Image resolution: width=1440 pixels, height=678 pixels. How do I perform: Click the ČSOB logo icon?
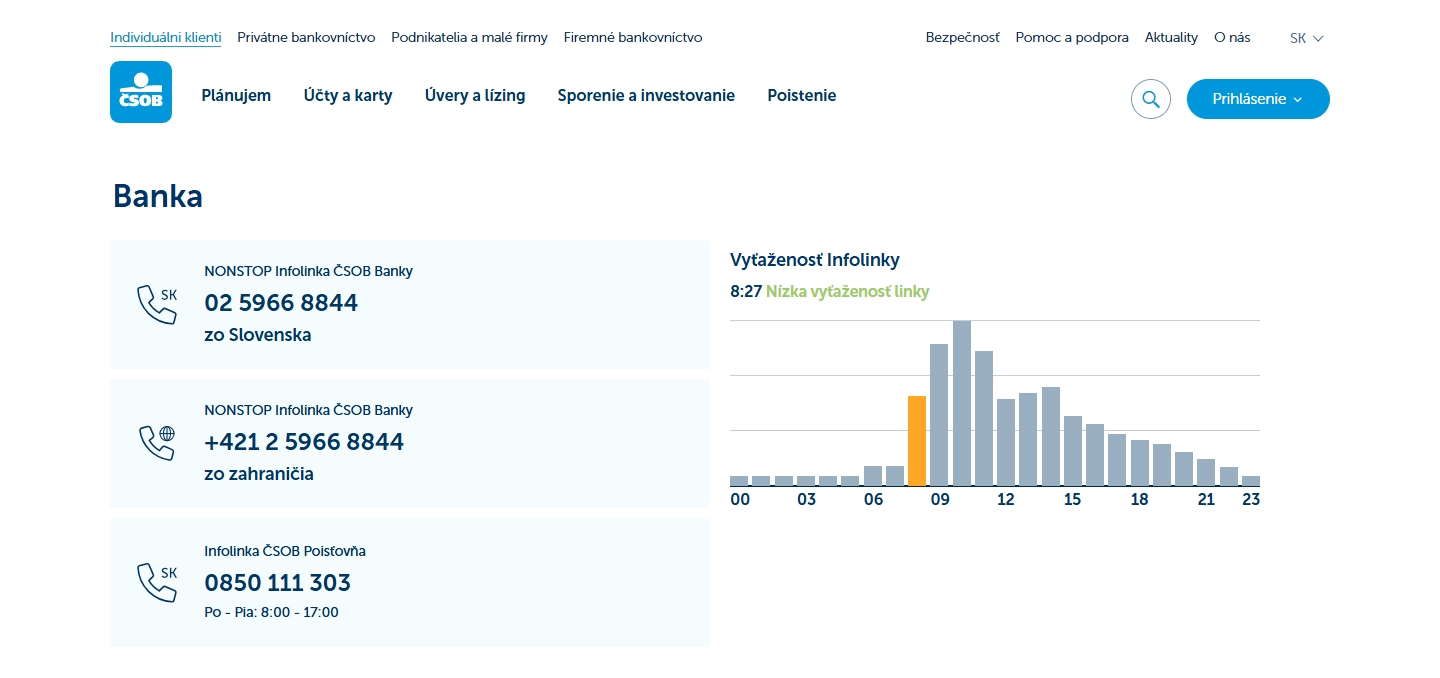[141, 92]
